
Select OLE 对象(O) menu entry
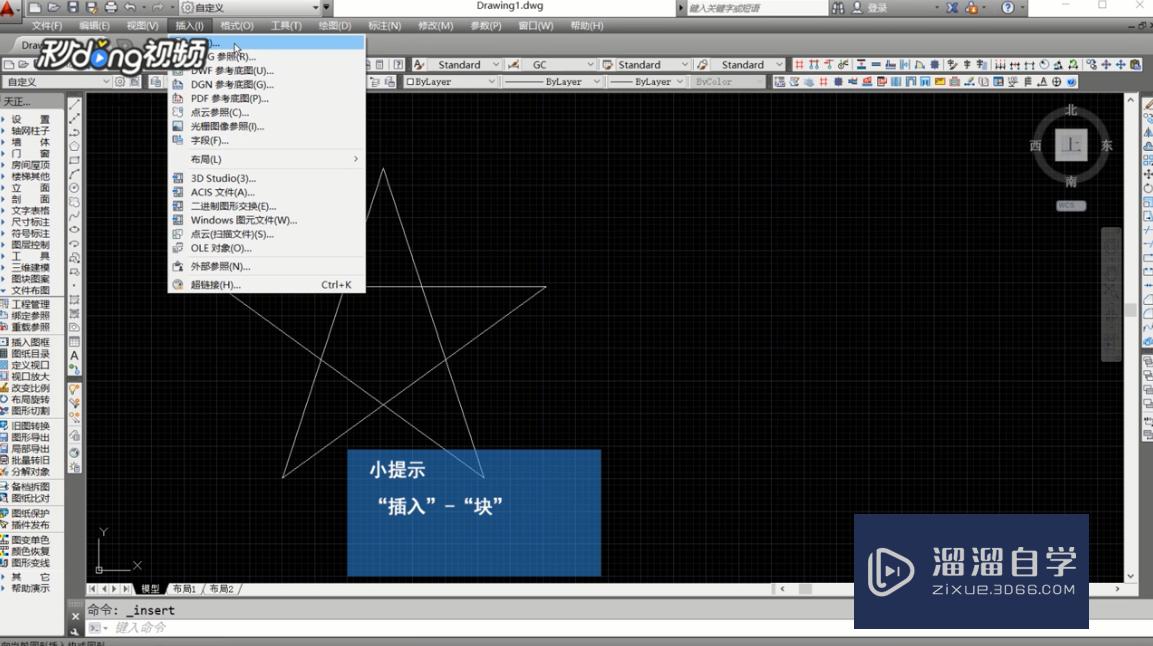[x=266, y=248]
